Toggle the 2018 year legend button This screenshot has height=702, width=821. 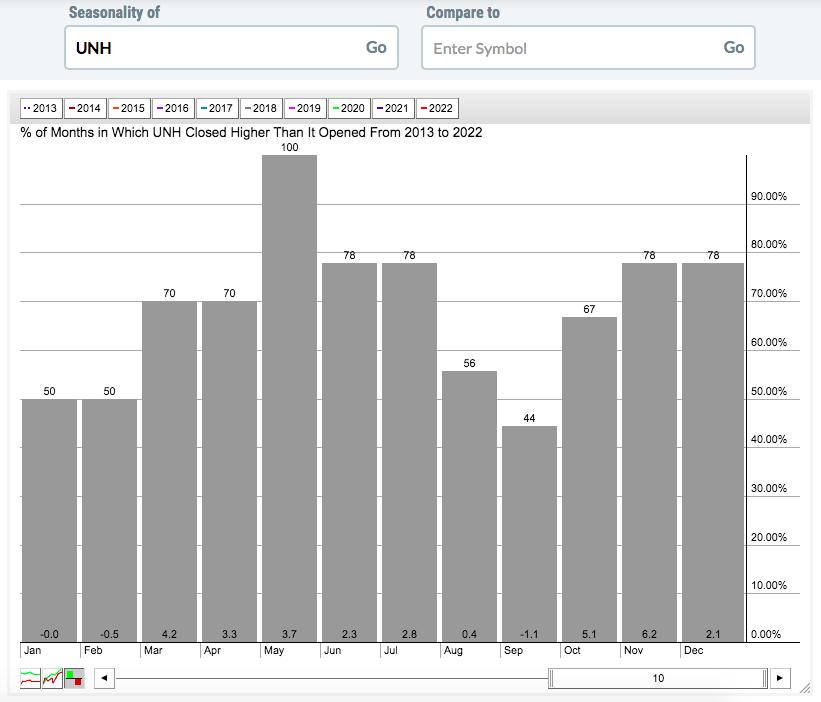pyautogui.click(x=260, y=108)
